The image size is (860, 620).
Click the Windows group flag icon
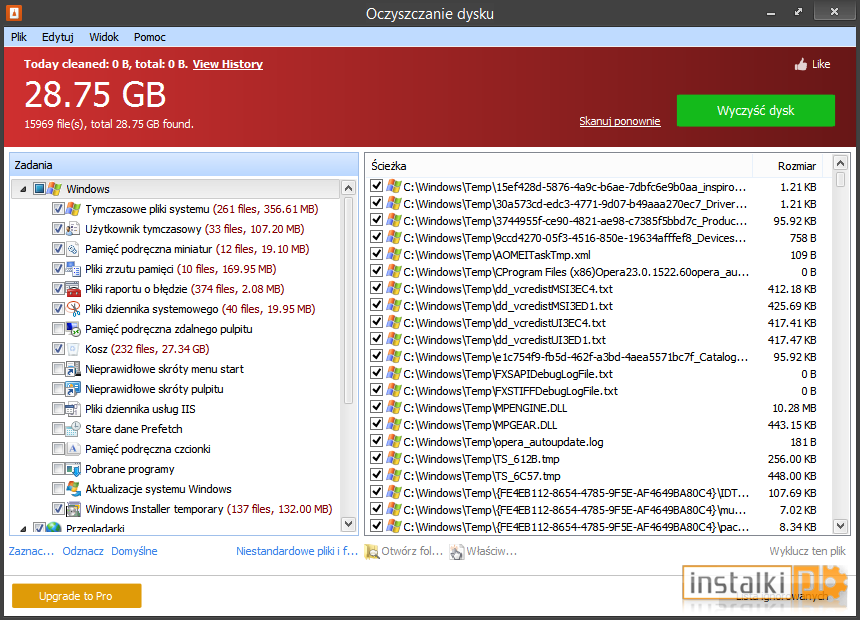pyautogui.click(x=54, y=189)
